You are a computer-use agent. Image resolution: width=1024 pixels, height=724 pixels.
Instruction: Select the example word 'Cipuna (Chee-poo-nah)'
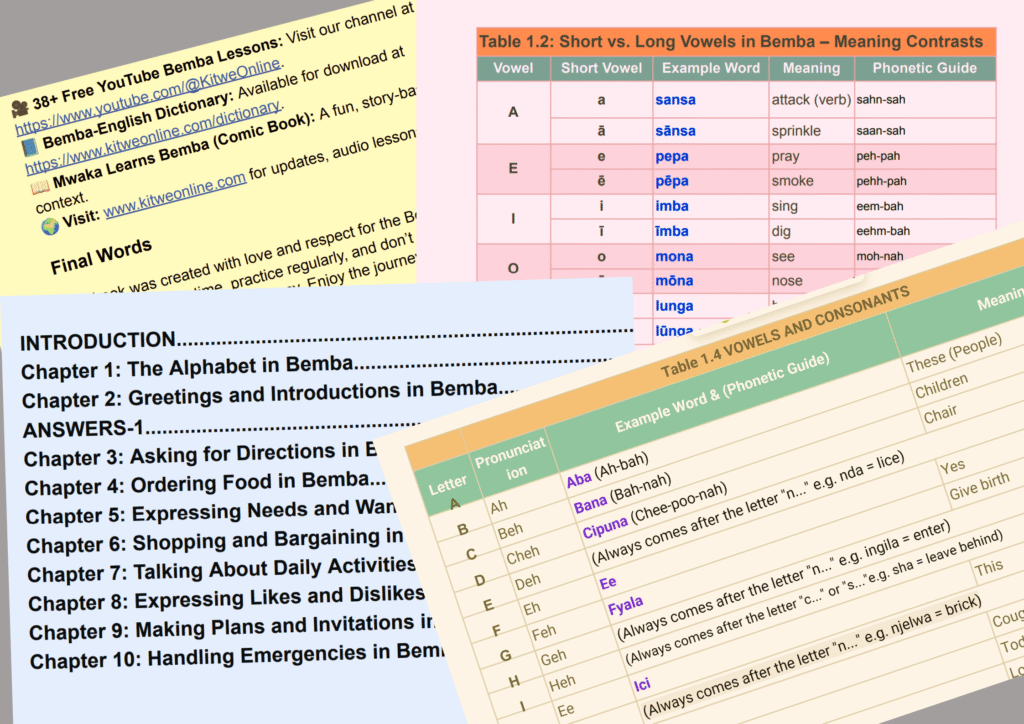(x=655, y=511)
